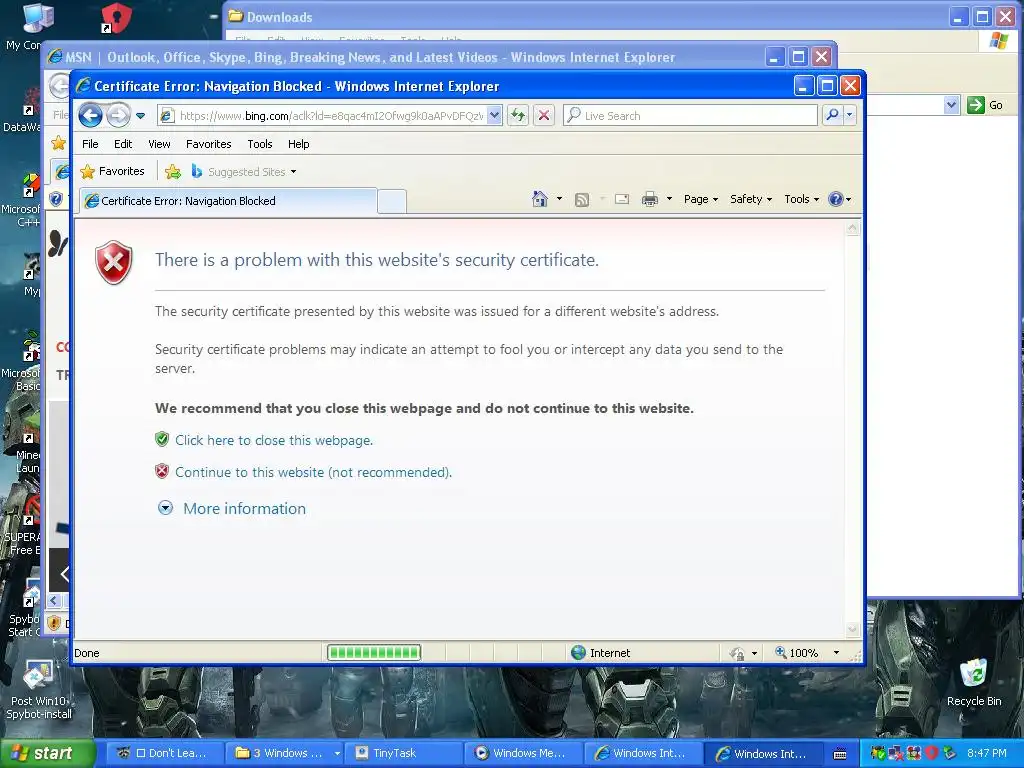
Task: Click the red shield error icon
Action: (x=114, y=262)
